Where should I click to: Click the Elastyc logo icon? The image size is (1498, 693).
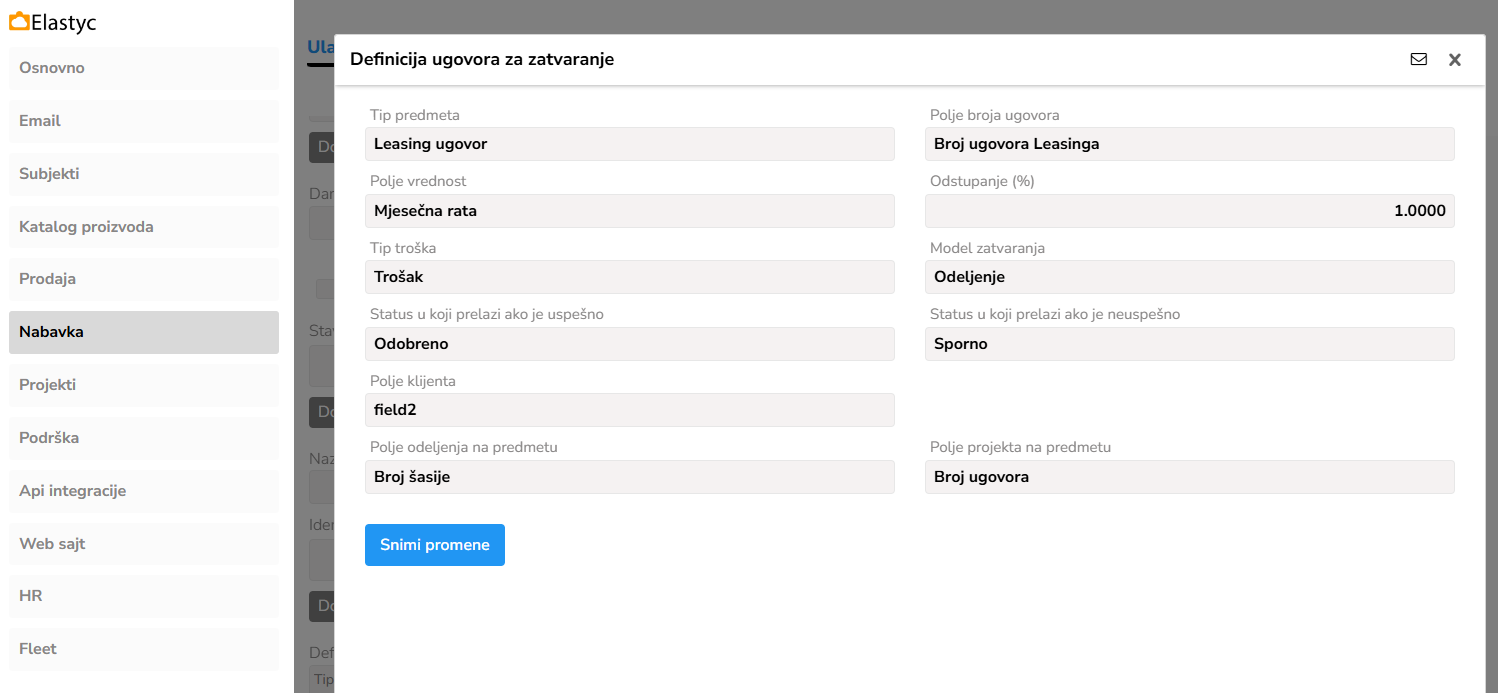18,21
